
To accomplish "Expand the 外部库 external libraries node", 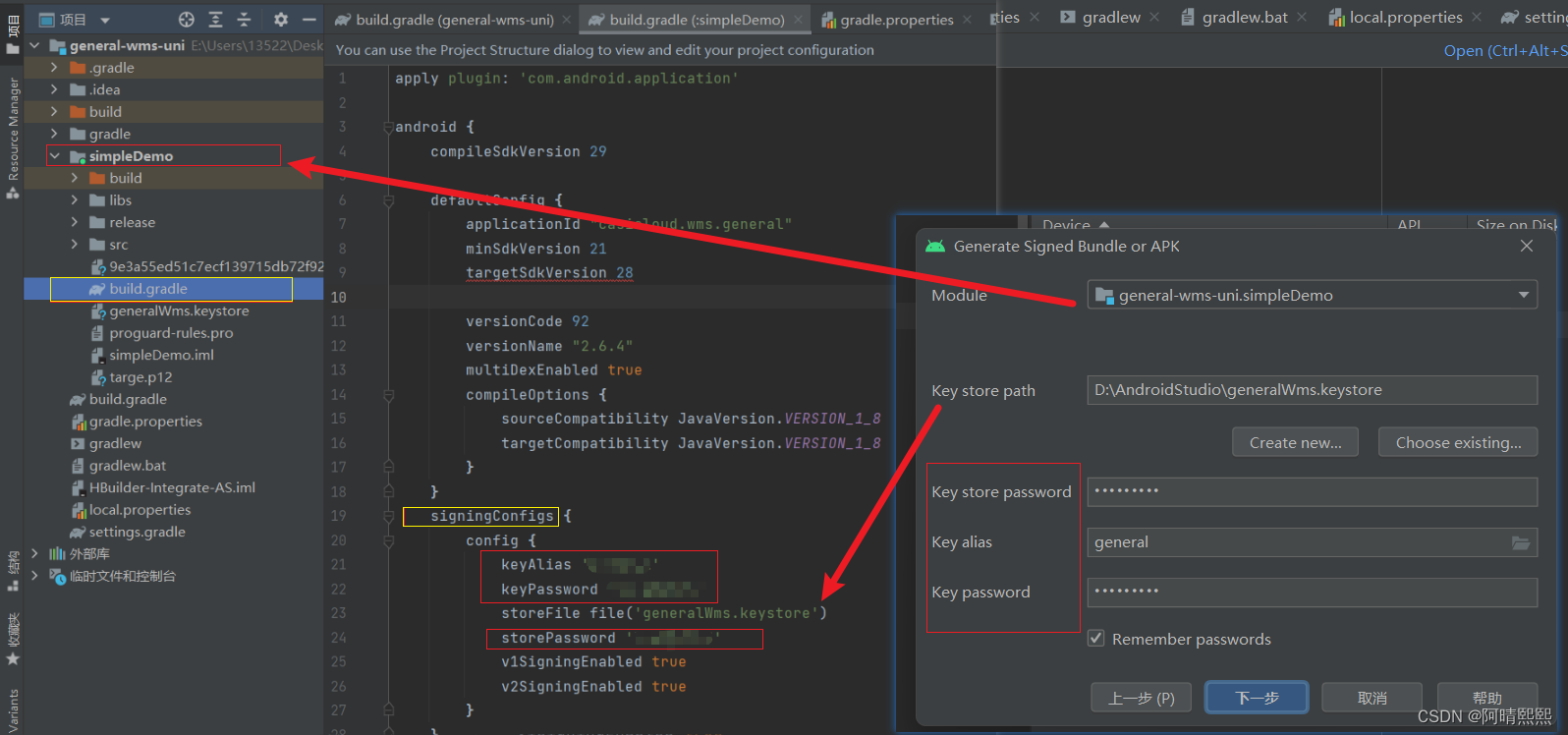I will pos(35,554).
